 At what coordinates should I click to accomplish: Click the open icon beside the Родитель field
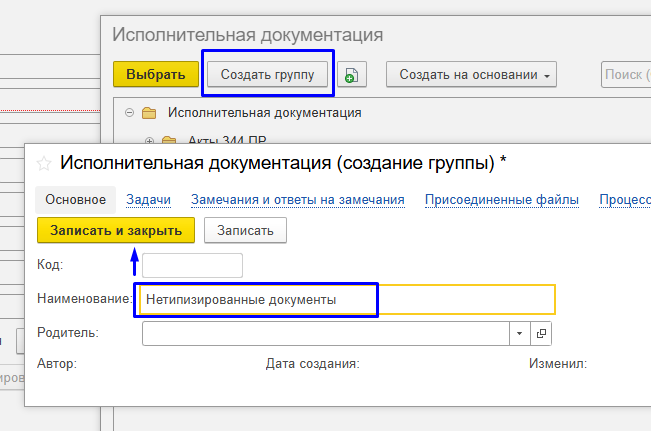[x=542, y=333]
